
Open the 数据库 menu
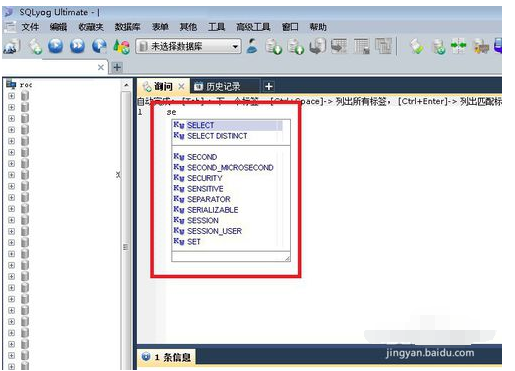[127, 27]
